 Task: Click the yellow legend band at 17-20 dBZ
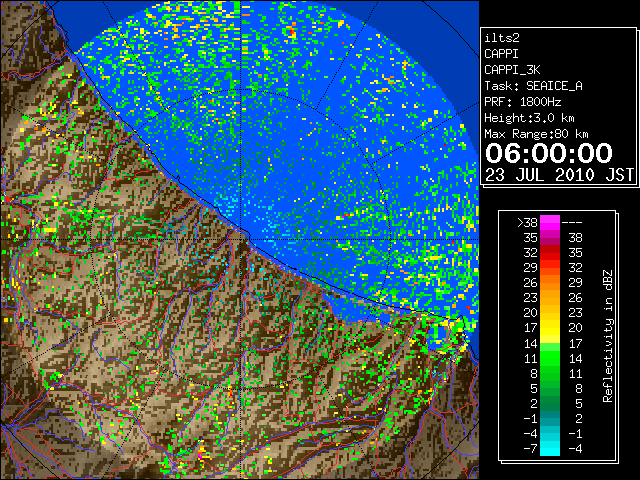click(x=550, y=328)
